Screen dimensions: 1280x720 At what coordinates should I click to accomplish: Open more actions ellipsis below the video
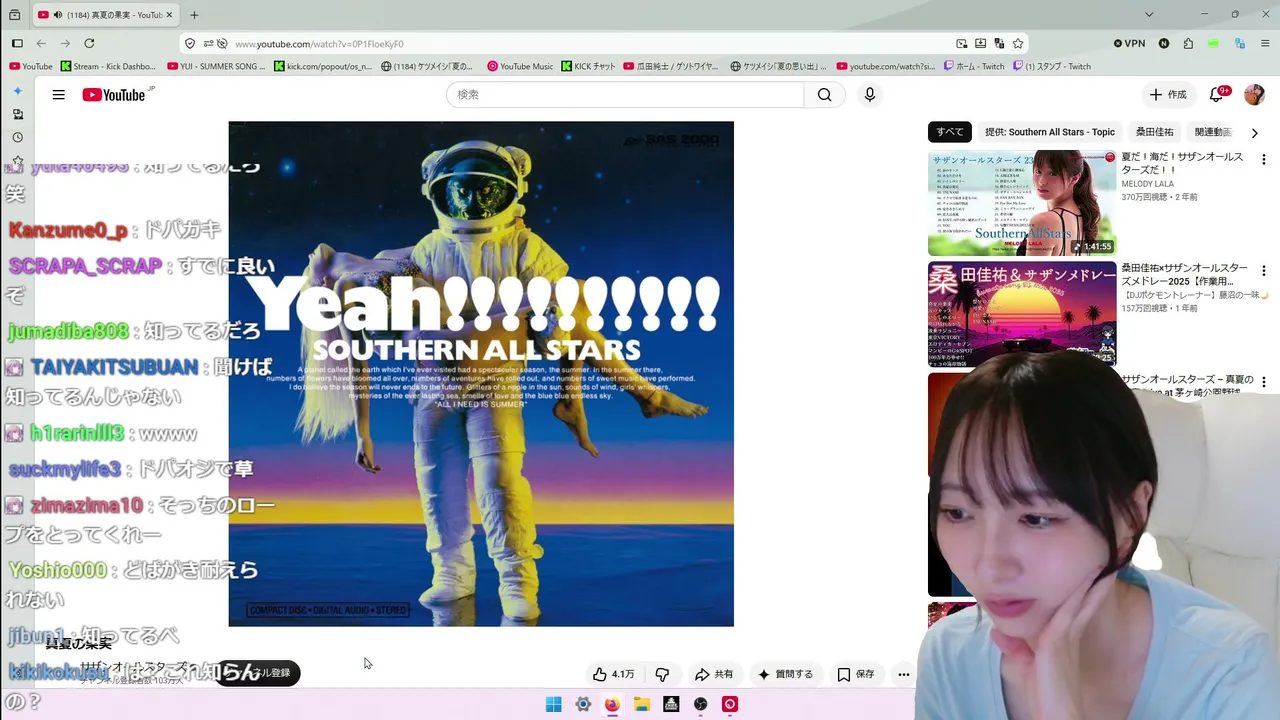click(x=904, y=674)
